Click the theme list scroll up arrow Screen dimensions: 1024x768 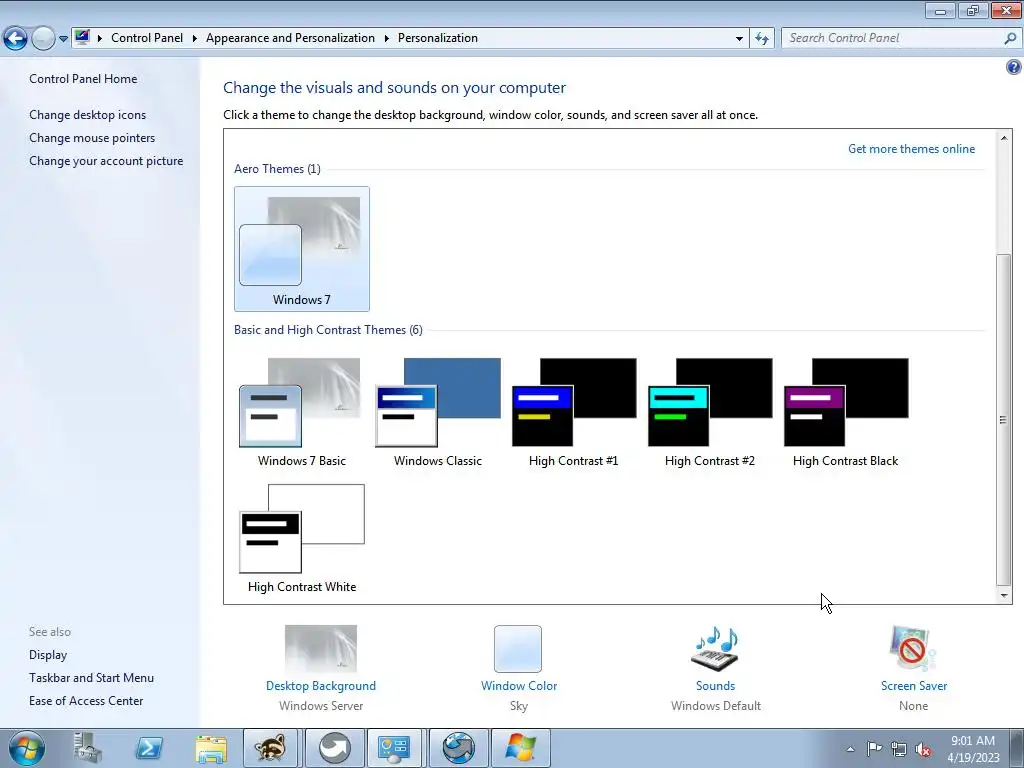point(1004,138)
